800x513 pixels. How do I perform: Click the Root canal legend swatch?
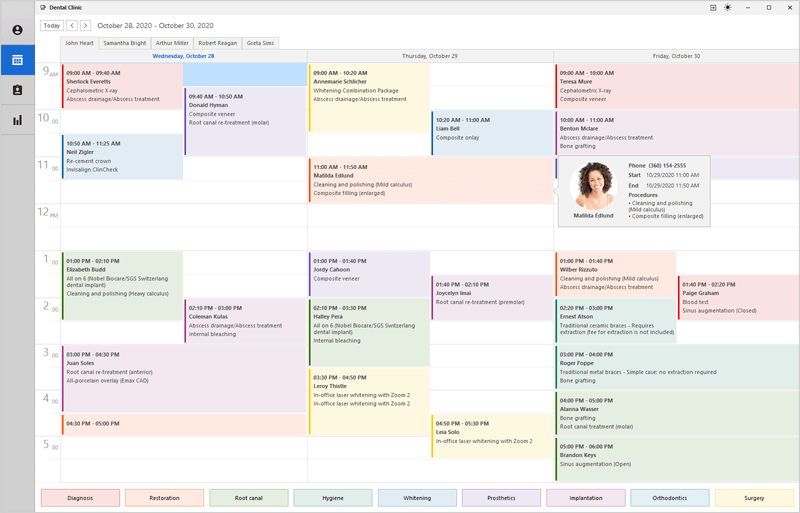click(249, 497)
